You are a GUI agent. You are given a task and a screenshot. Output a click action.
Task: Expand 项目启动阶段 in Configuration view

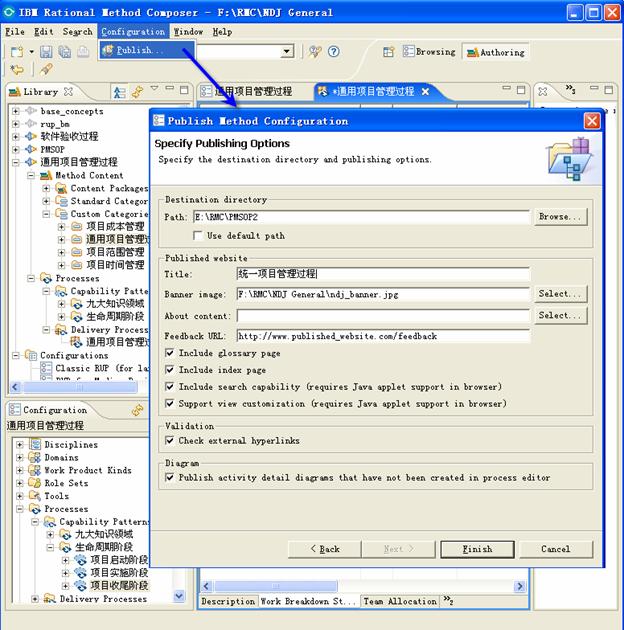click(x=65, y=560)
